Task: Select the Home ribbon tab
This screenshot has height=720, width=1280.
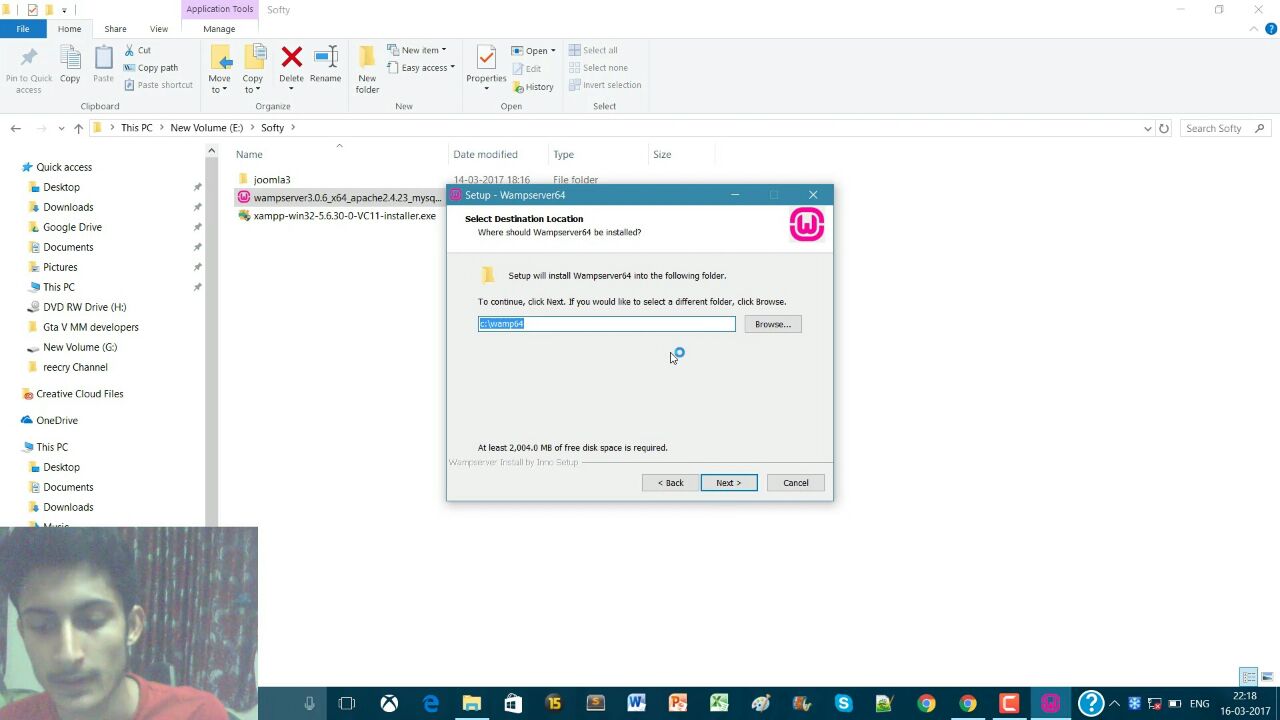Action: tap(69, 29)
